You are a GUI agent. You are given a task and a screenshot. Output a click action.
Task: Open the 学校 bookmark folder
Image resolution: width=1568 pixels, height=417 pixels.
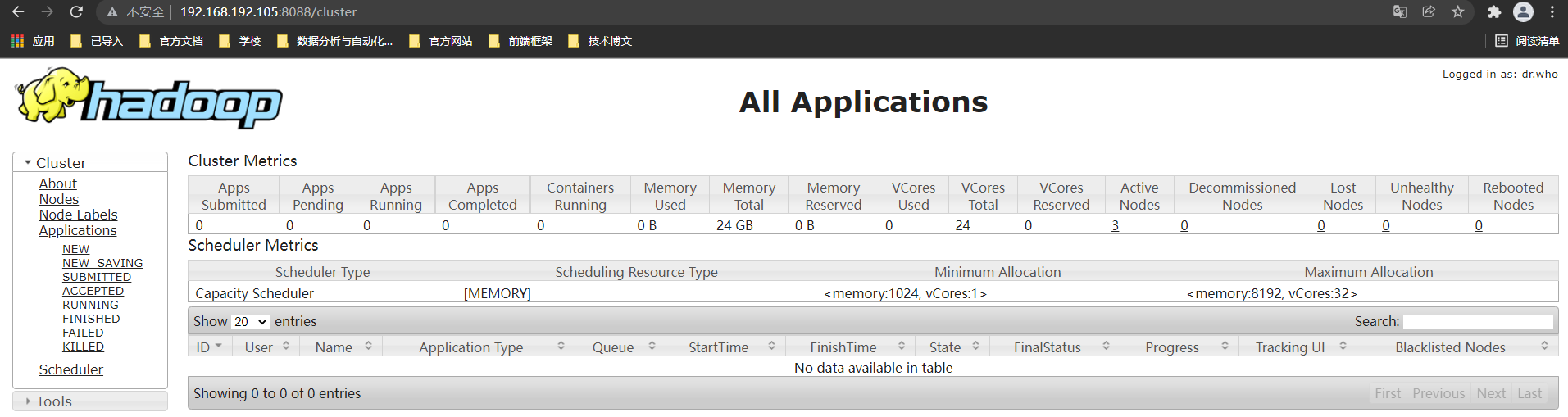[239, 41]
